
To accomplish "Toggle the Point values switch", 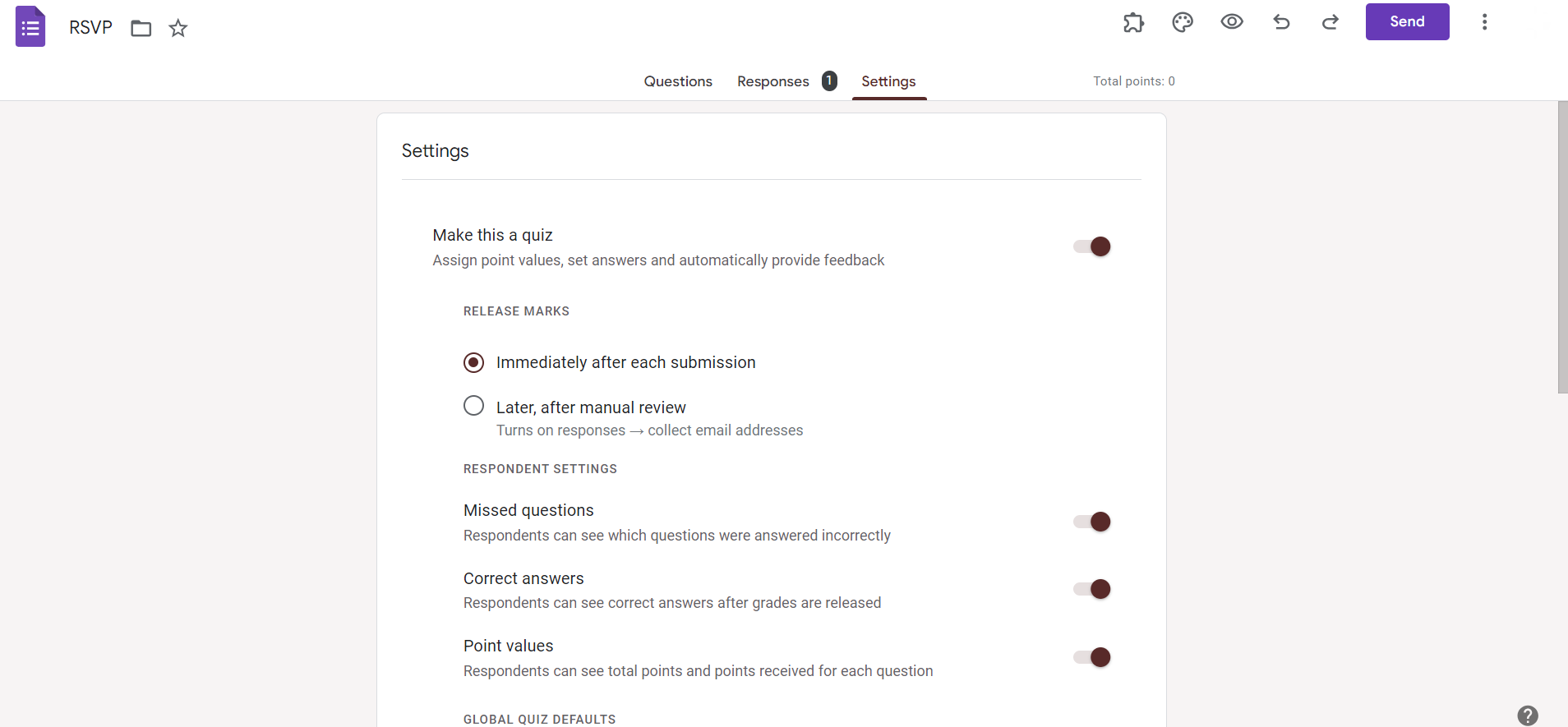I will click(1092, 657).
